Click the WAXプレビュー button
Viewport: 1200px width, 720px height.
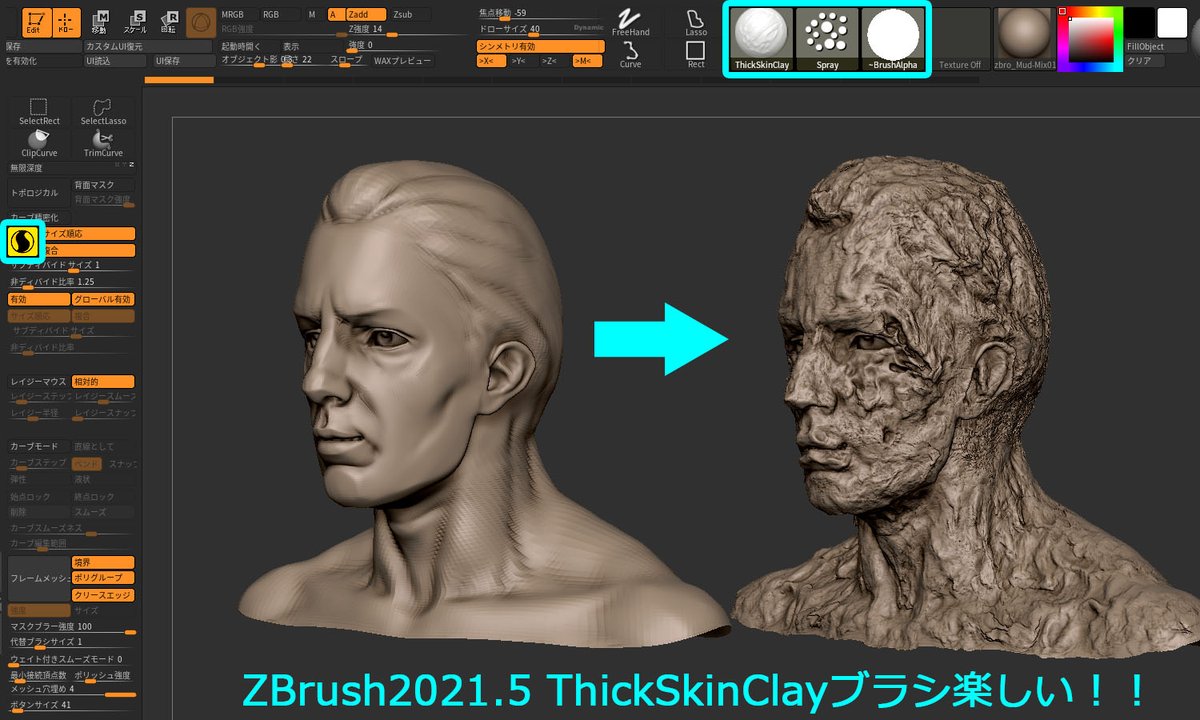pos(402,61)
